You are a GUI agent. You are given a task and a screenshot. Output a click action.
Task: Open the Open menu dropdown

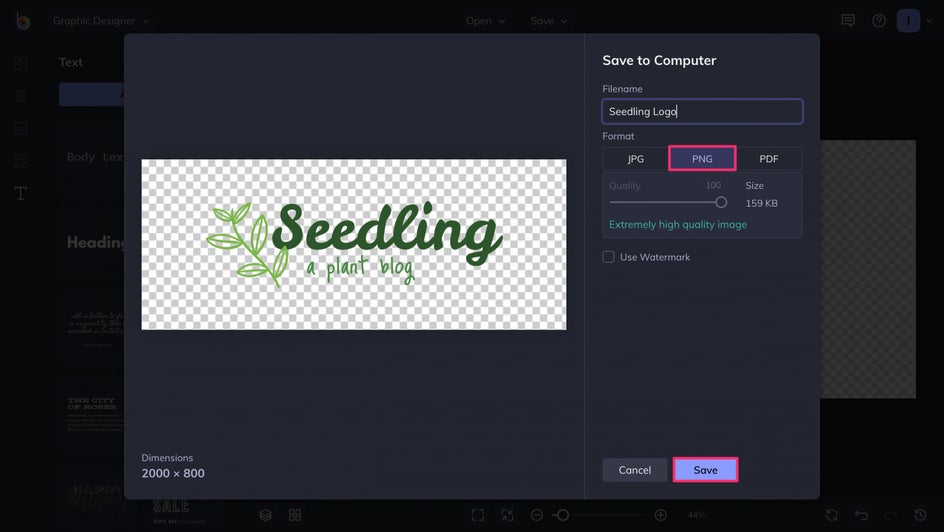[485, 20]
